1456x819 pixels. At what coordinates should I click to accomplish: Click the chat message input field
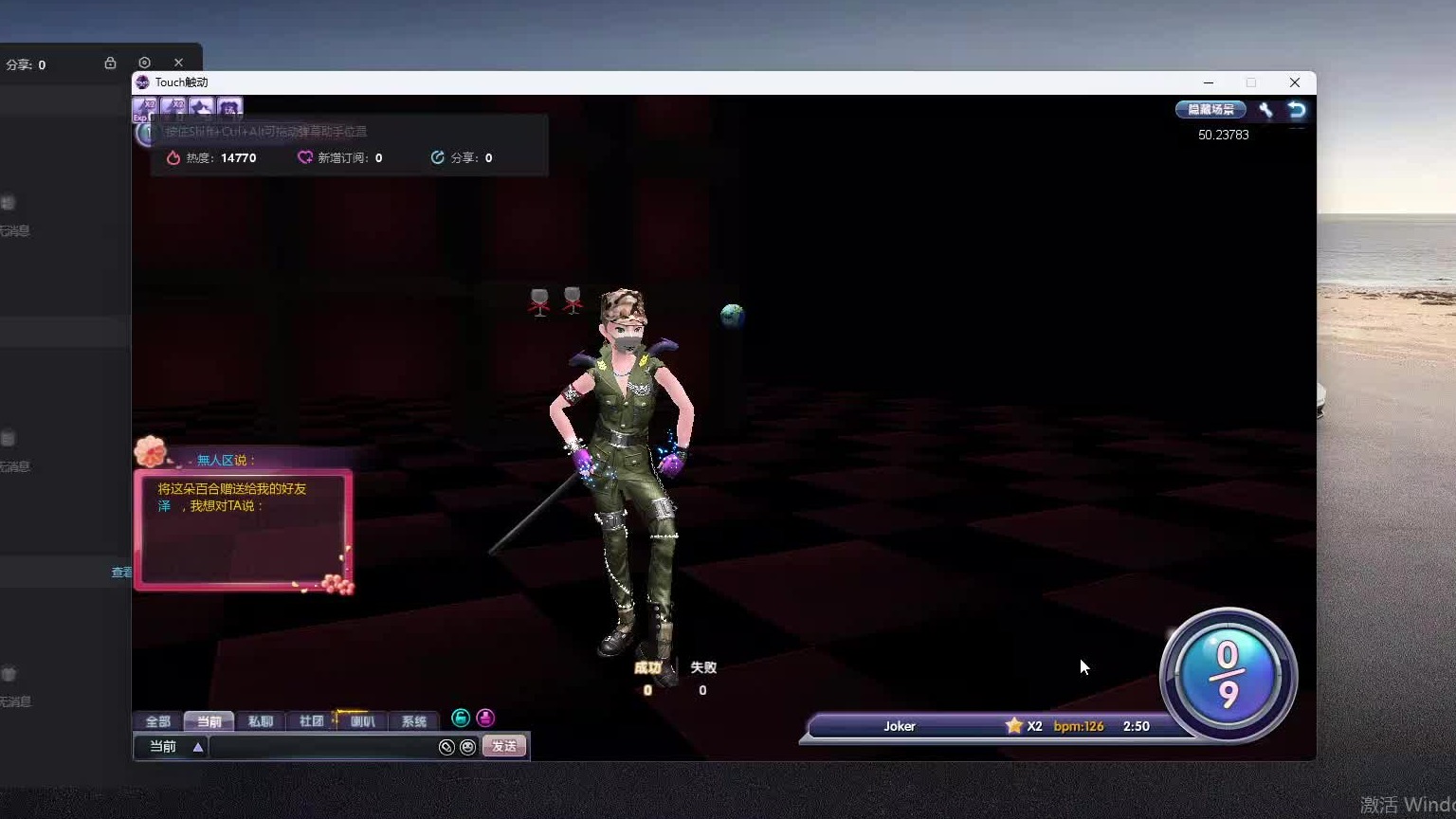point(322,747)
